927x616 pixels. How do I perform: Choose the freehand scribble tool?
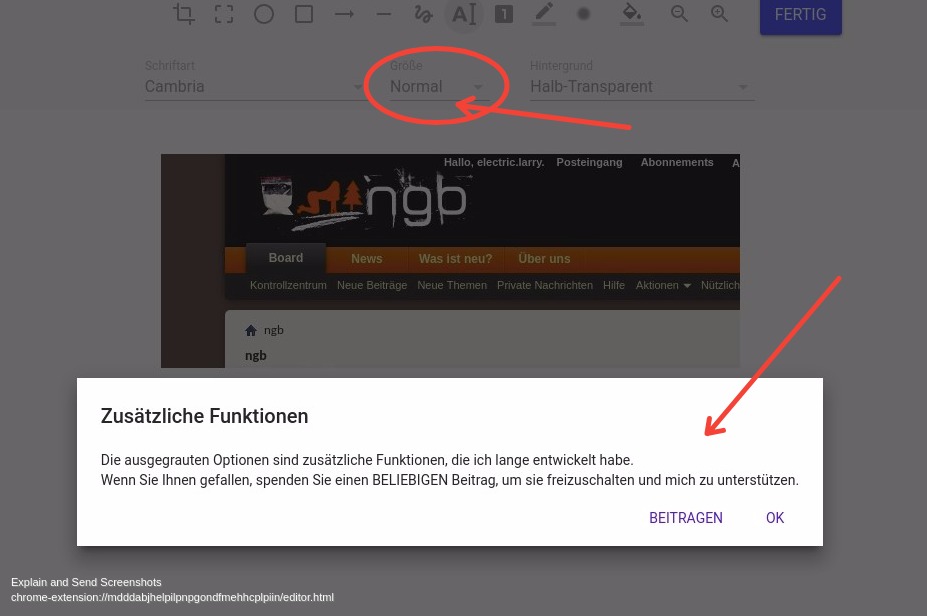click(424, 14)
